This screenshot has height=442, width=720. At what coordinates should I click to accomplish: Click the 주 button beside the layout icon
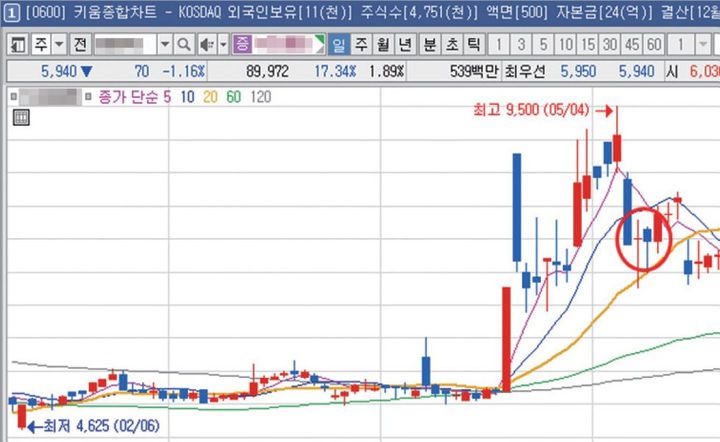[40, 45]
